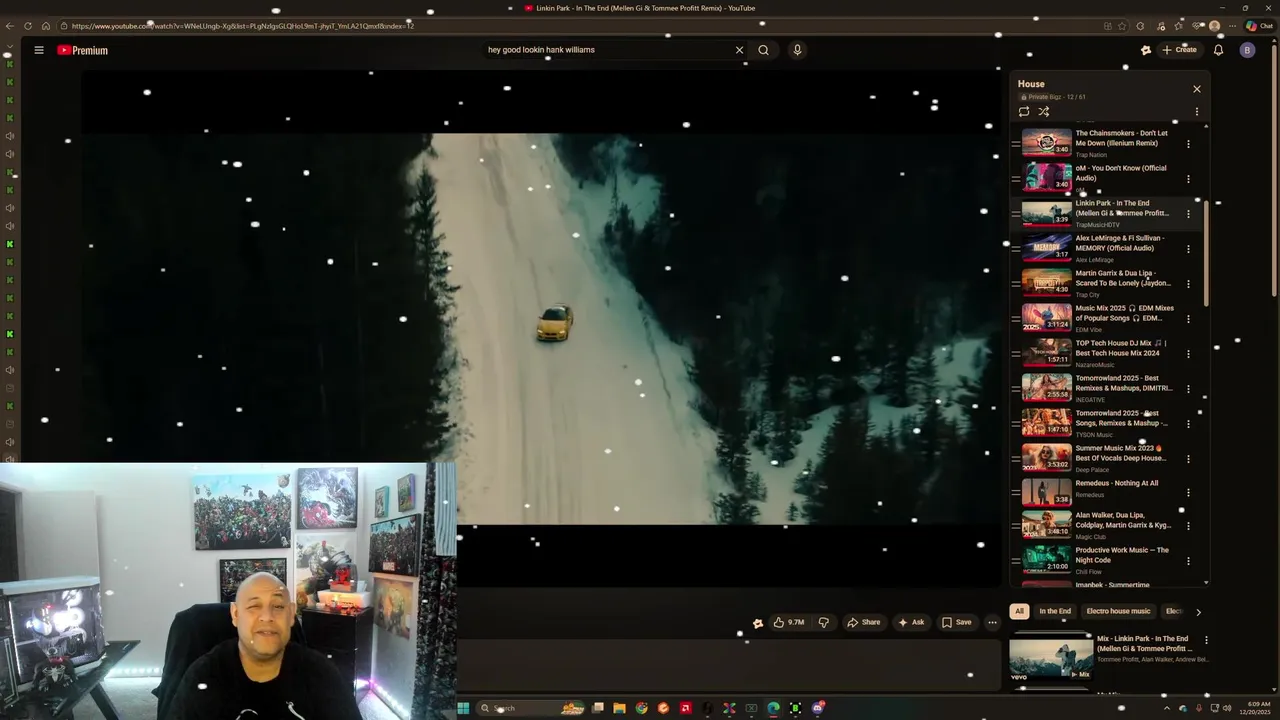Image resolution: width=1280 pixels, height=720 pixels.
Task: Open options for Mix Linkin Park recommendation
Action: tap(1206, 640)
